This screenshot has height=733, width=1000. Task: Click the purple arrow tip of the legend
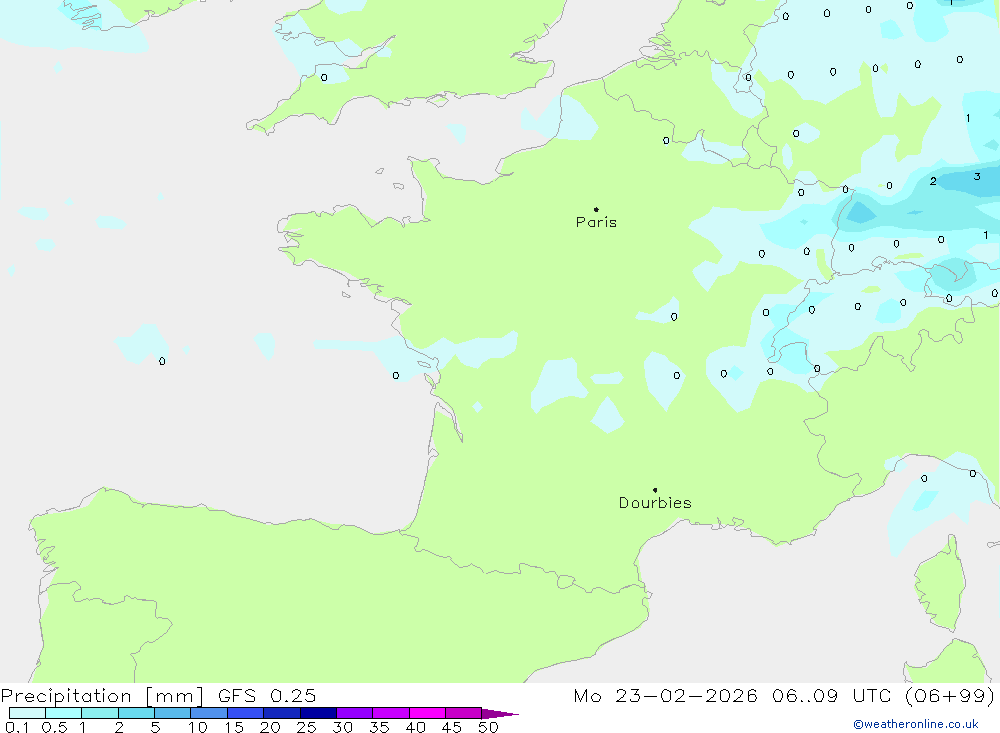(x=500, y=713)
